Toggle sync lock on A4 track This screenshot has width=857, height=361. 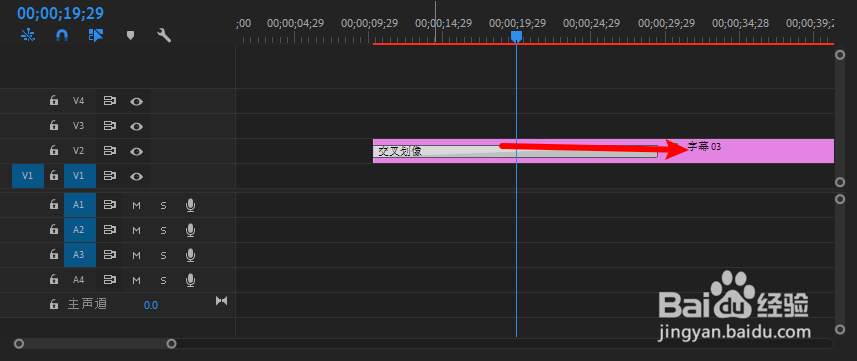pos(110,280)
